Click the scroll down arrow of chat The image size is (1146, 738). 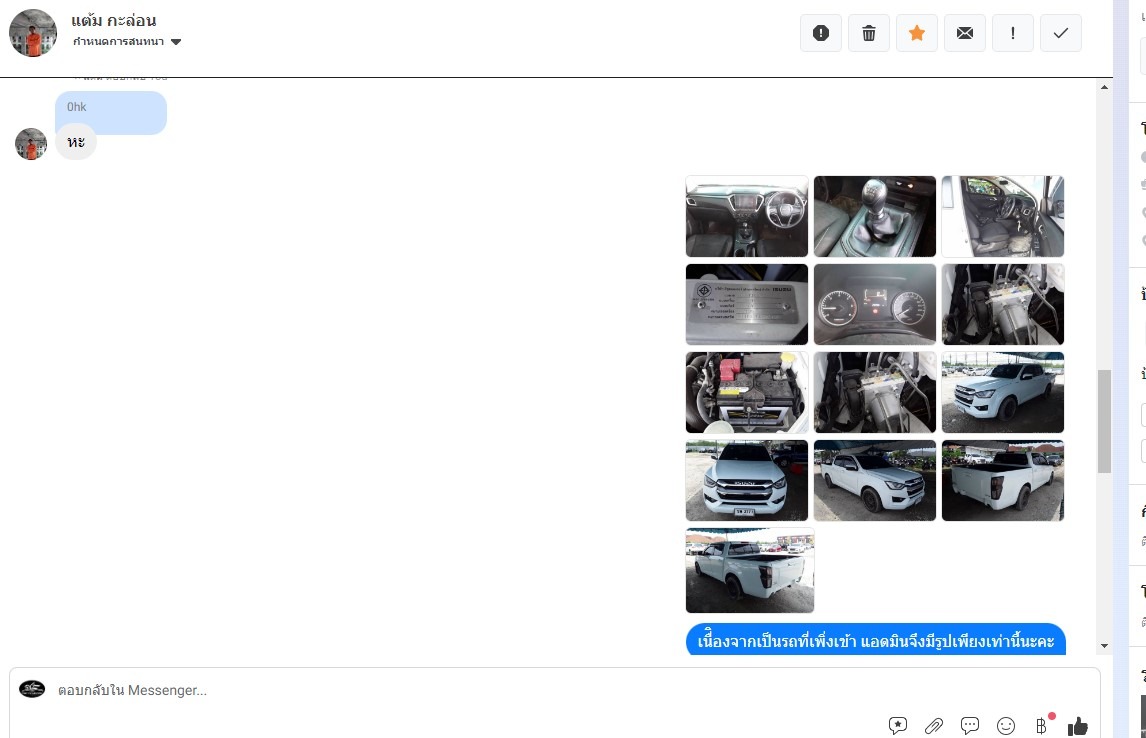coord(1105,646)
